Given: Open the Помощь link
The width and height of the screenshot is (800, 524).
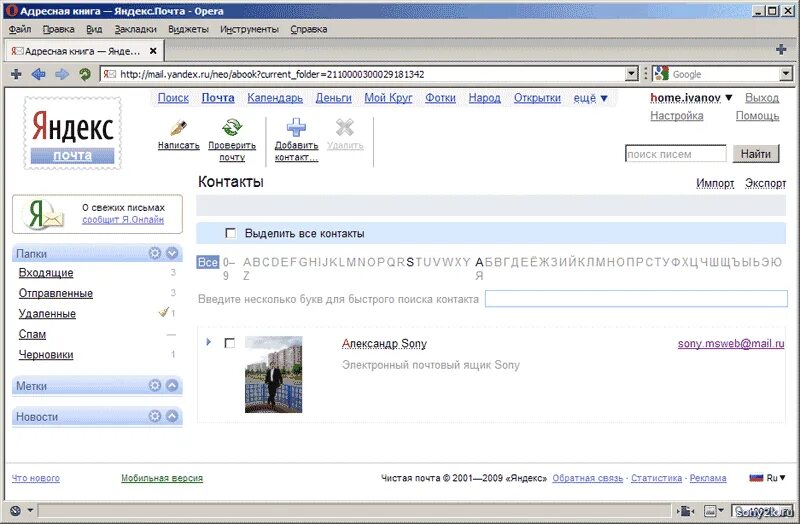Looking at the screenshot, I should [x=757, y=116].
